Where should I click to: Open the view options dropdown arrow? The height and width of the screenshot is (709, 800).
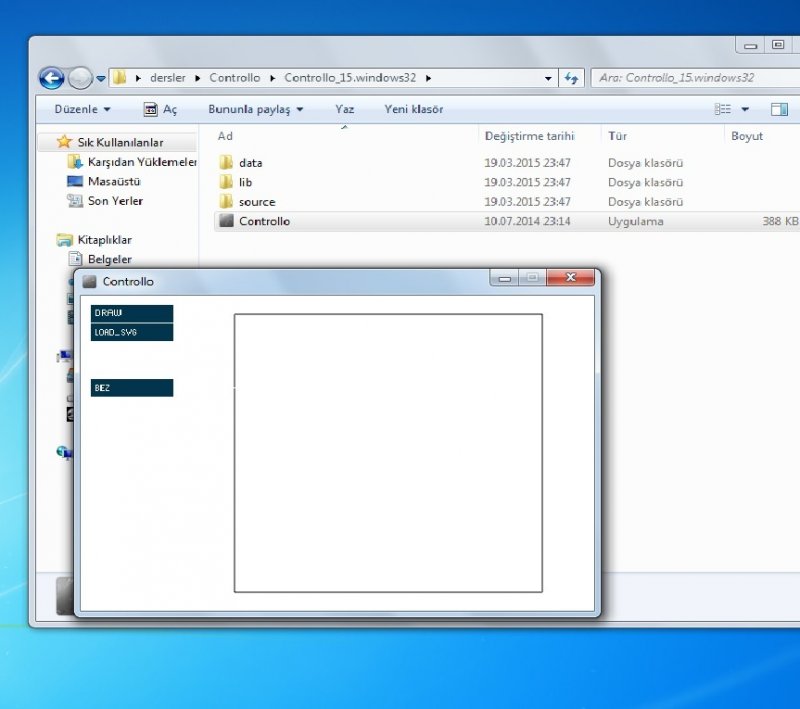[x=745, y=109]
